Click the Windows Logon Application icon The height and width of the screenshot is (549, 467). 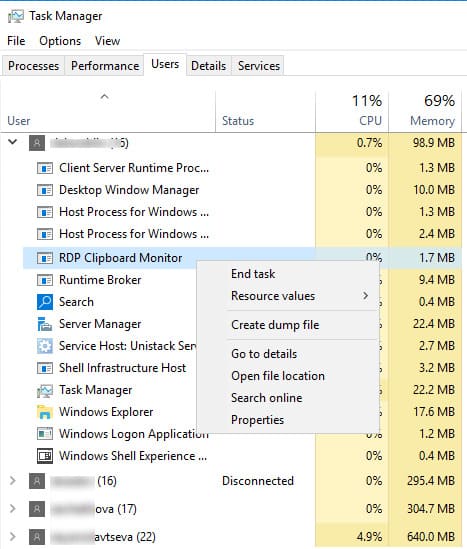point(45,434)
